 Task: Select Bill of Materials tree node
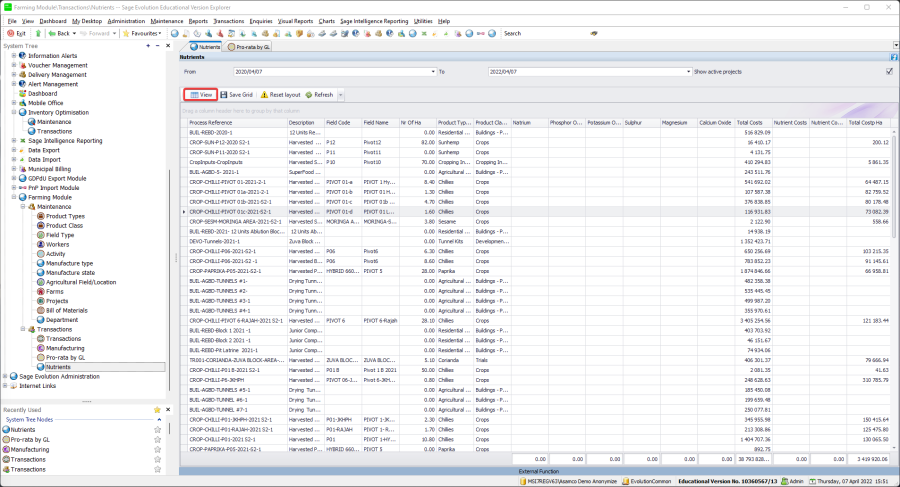tap(68, 310)
